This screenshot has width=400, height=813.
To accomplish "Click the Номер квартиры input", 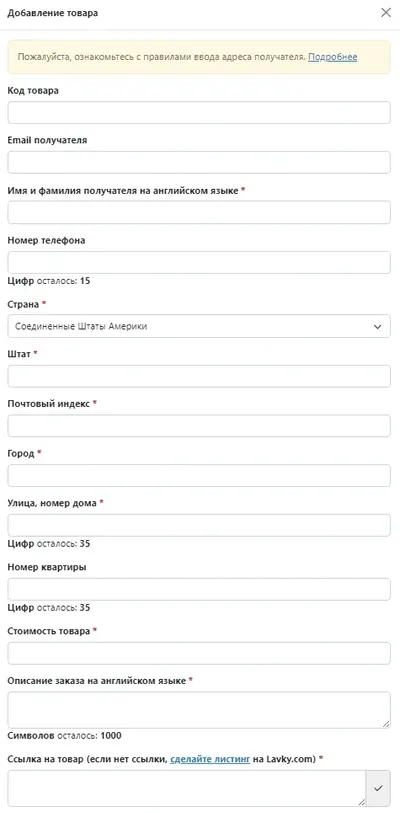I will [199, 590].
